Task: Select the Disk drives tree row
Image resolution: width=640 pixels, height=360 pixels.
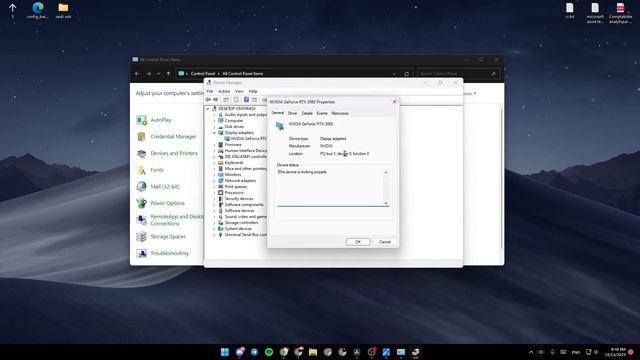Action: click(x=234, y=127)
